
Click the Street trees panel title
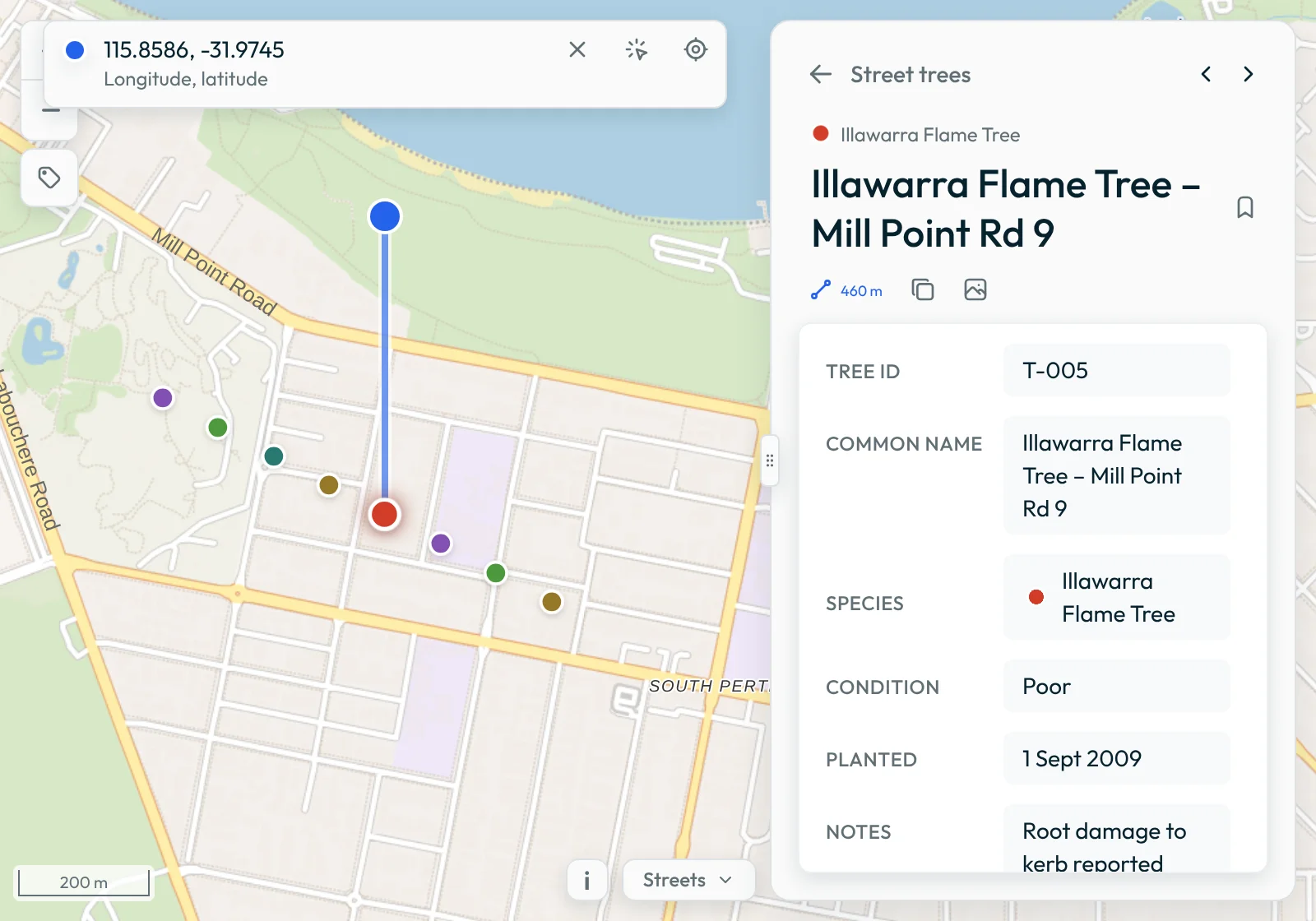click(911, 75)
